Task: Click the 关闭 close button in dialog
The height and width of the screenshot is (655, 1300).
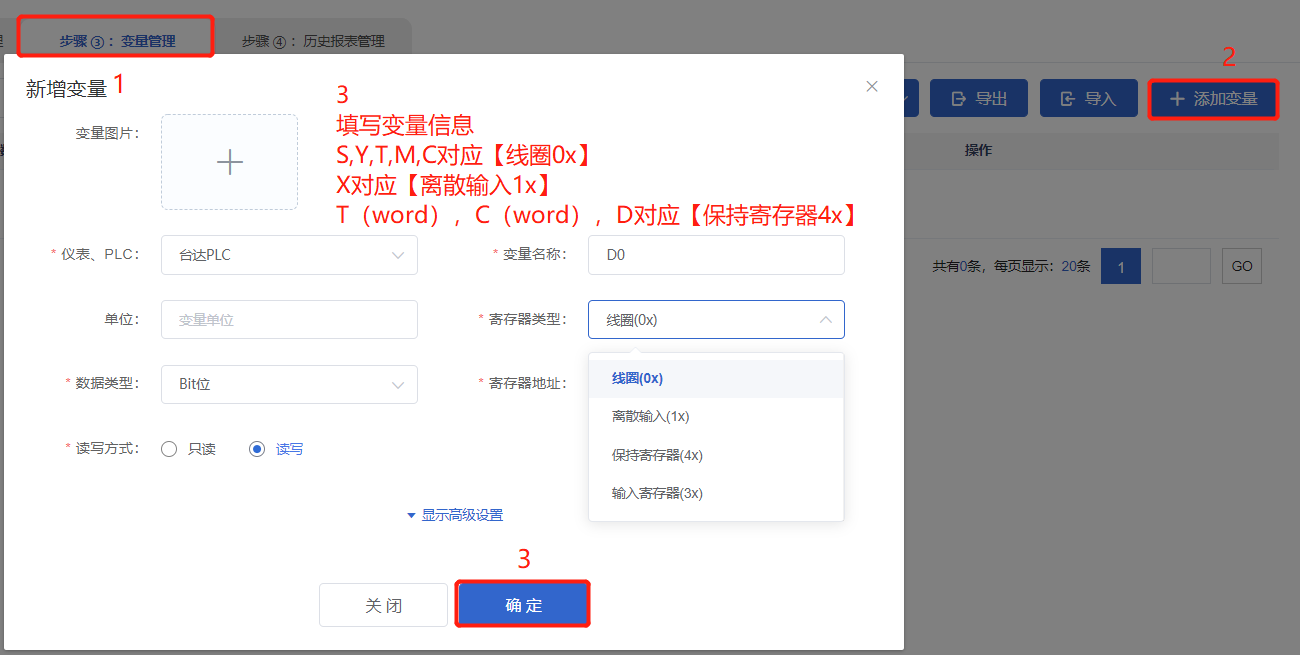Action: 383,605
